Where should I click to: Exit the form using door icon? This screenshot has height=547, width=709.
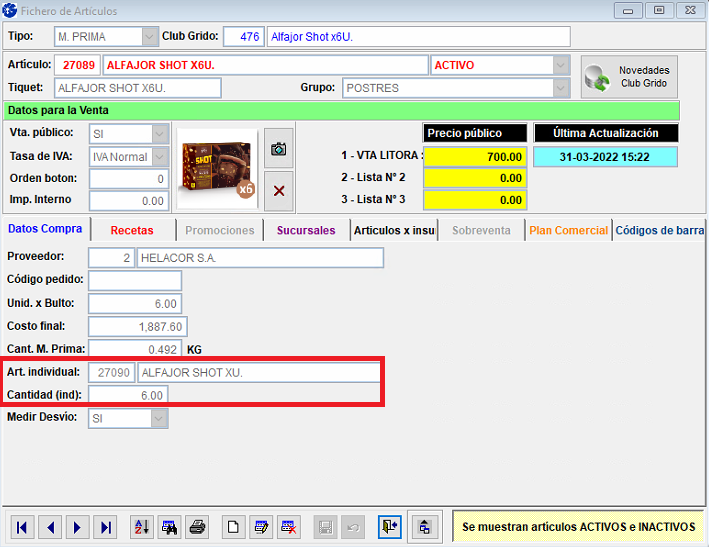coord(389,527)
